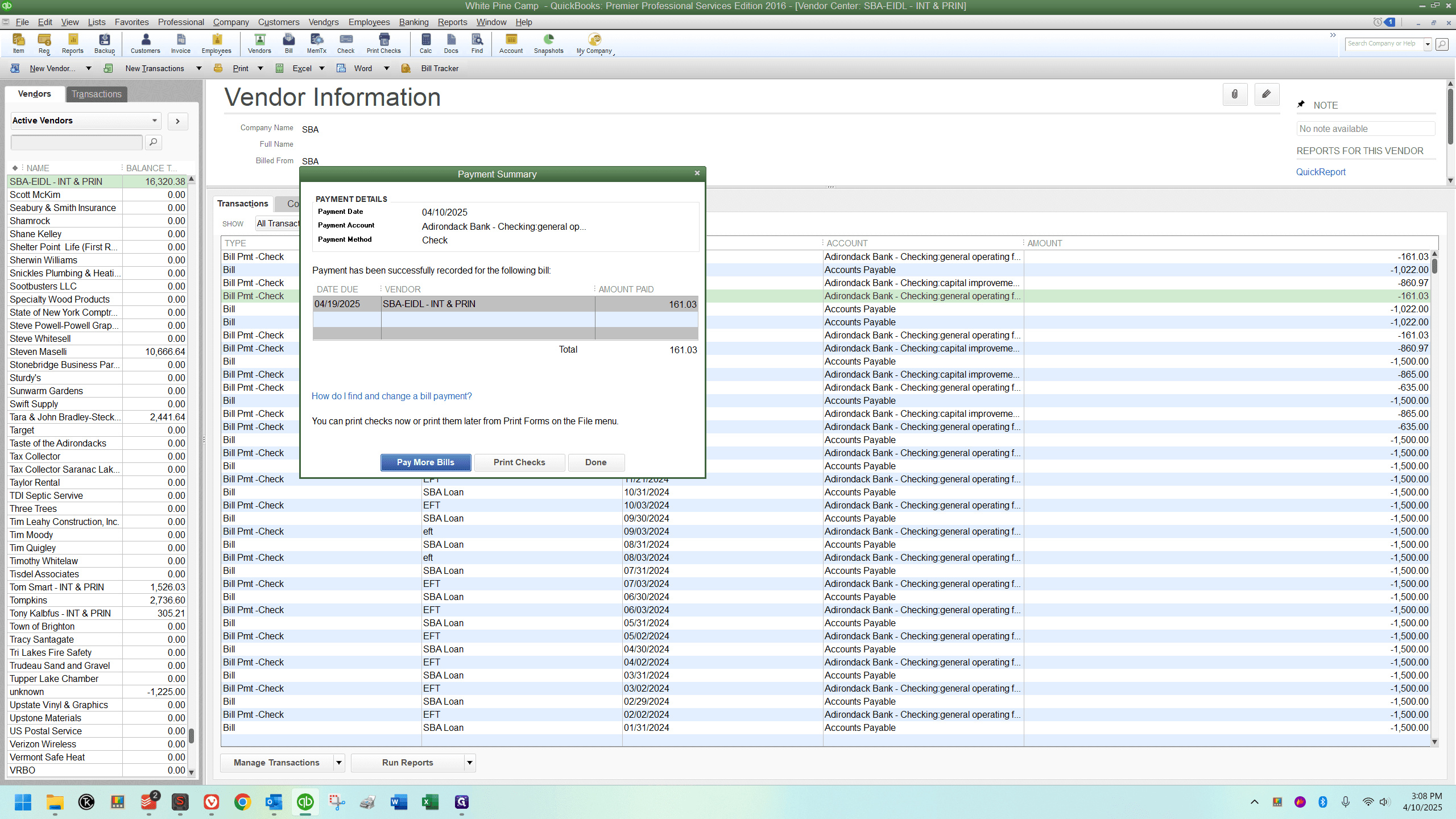Open the Active Vendors filter dropdown

tap(85, 121)
